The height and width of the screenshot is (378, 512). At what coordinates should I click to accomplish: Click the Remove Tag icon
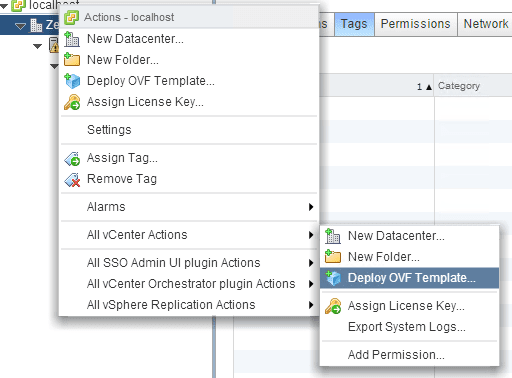pos(72,180)
